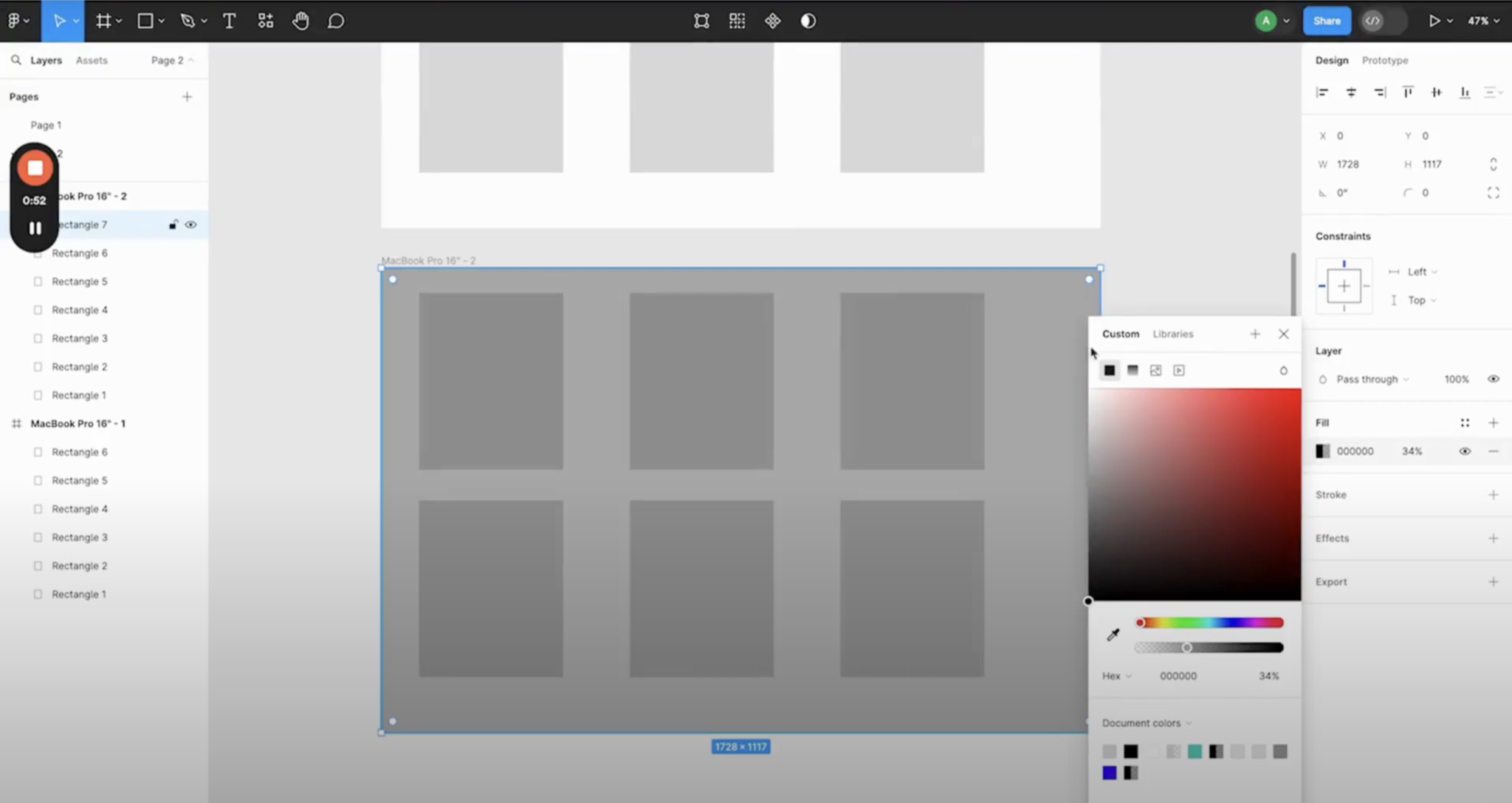The height and width of the screenshot is (803, 1512).
Task: Click the Share button
Action: [x=1326, y=20]
